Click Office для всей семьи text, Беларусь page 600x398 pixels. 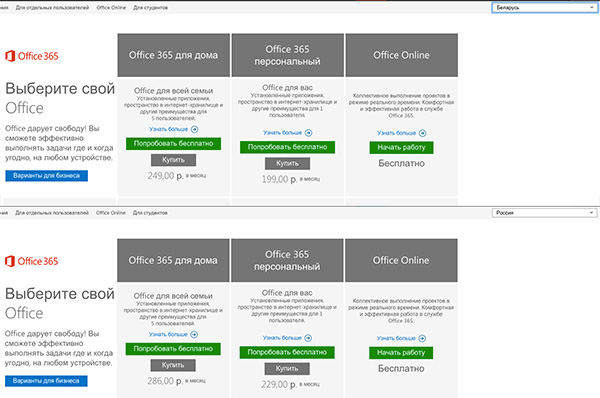pyautogui.click(x=173, y=91)
